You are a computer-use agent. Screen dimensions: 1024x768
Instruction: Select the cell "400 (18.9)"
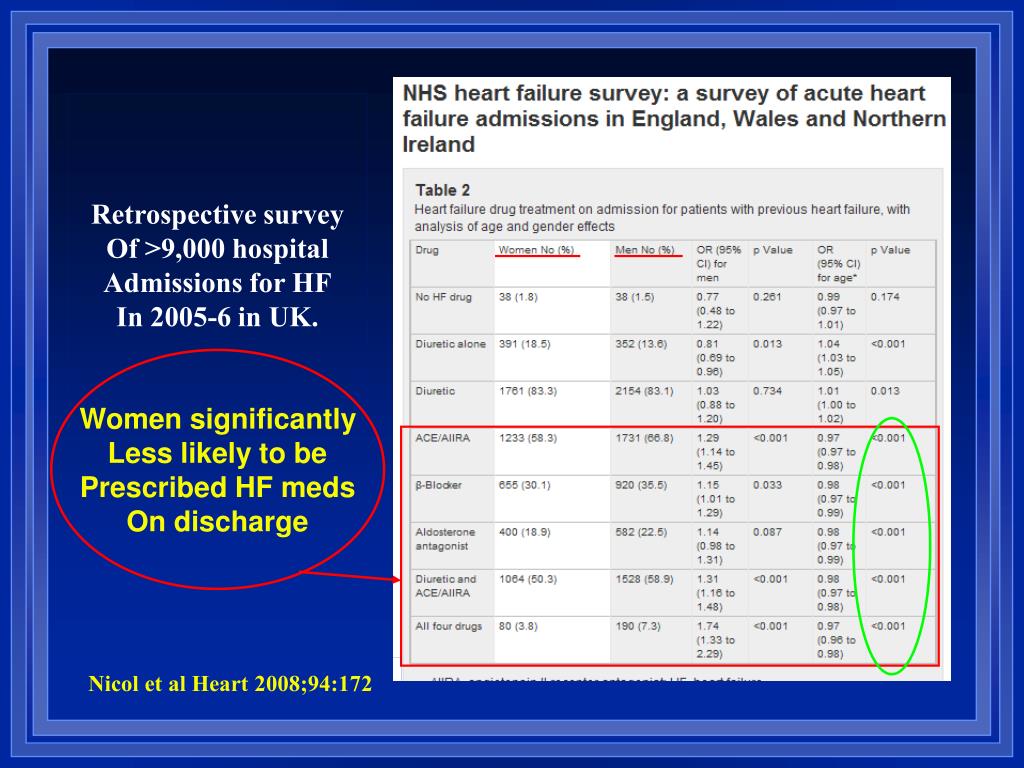point(524,532)
